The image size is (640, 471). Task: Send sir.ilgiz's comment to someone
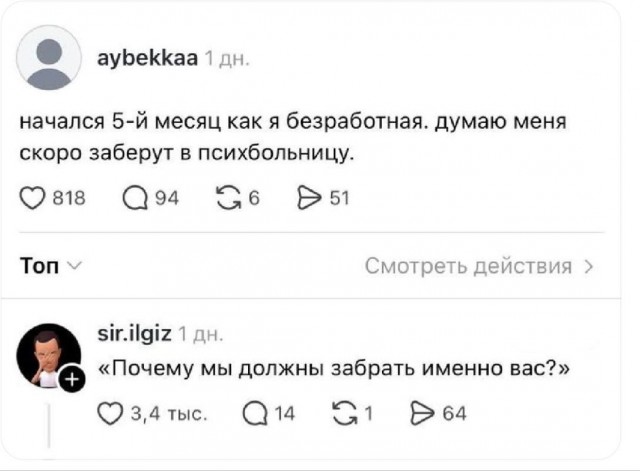(x=423, y=413)
